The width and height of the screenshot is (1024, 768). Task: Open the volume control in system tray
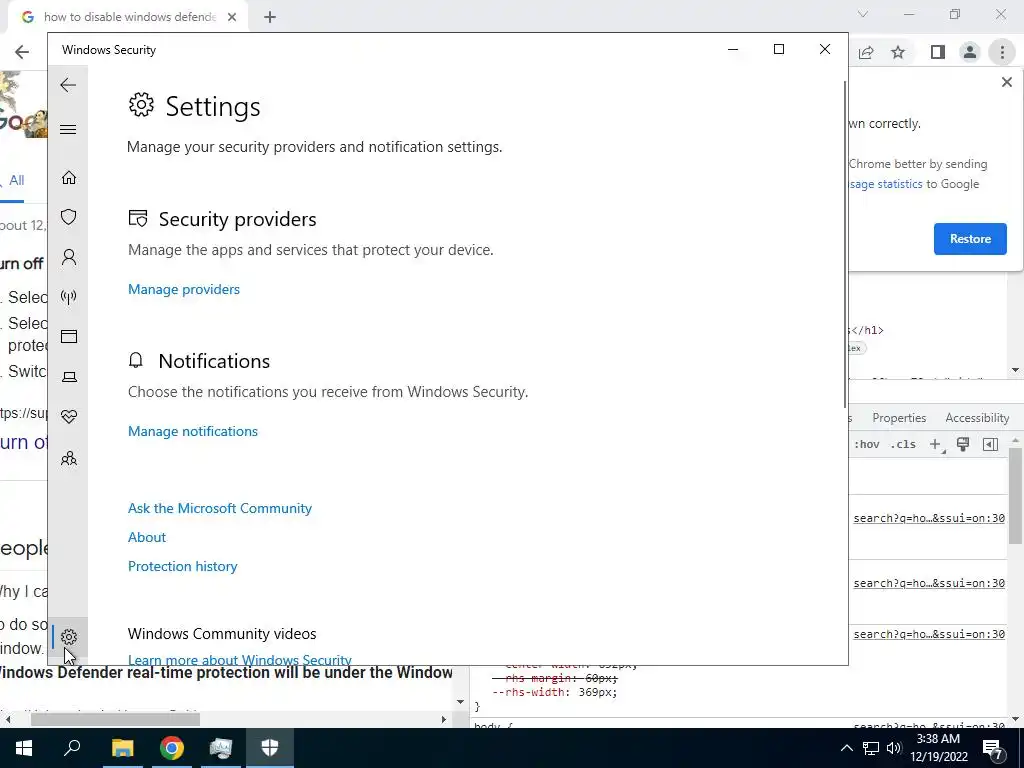894,748
